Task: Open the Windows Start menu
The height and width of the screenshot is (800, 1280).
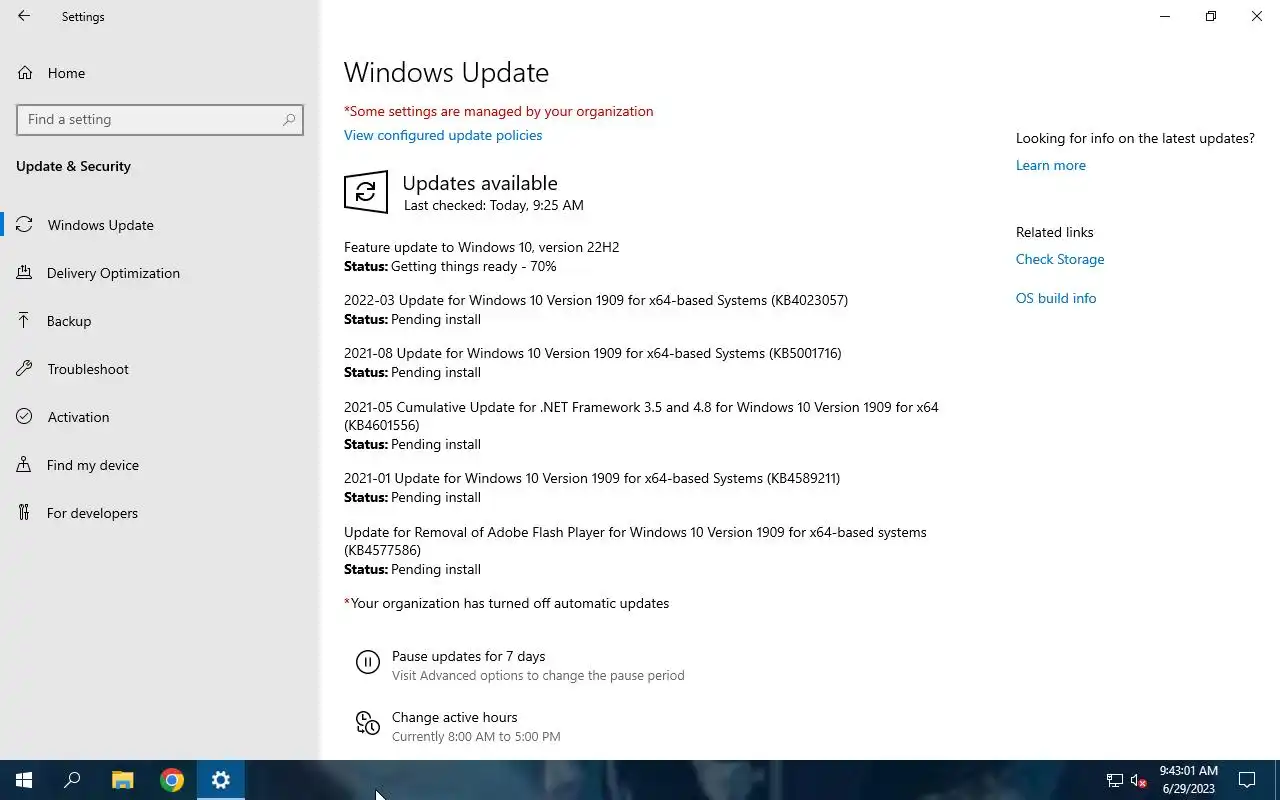Action: coord(24,780)
